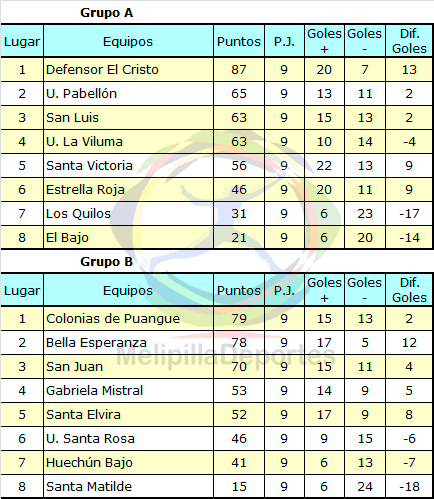Click the Equipos header in Grupo B
Screen dimensions: 434x499
[x=128, y=290]
